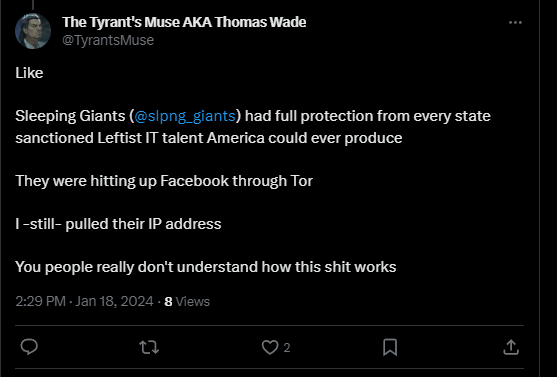Click the 'hitting up Facebook through Tor' line
This screenshot has width=557, height=377.
click(x=164, y=181)
